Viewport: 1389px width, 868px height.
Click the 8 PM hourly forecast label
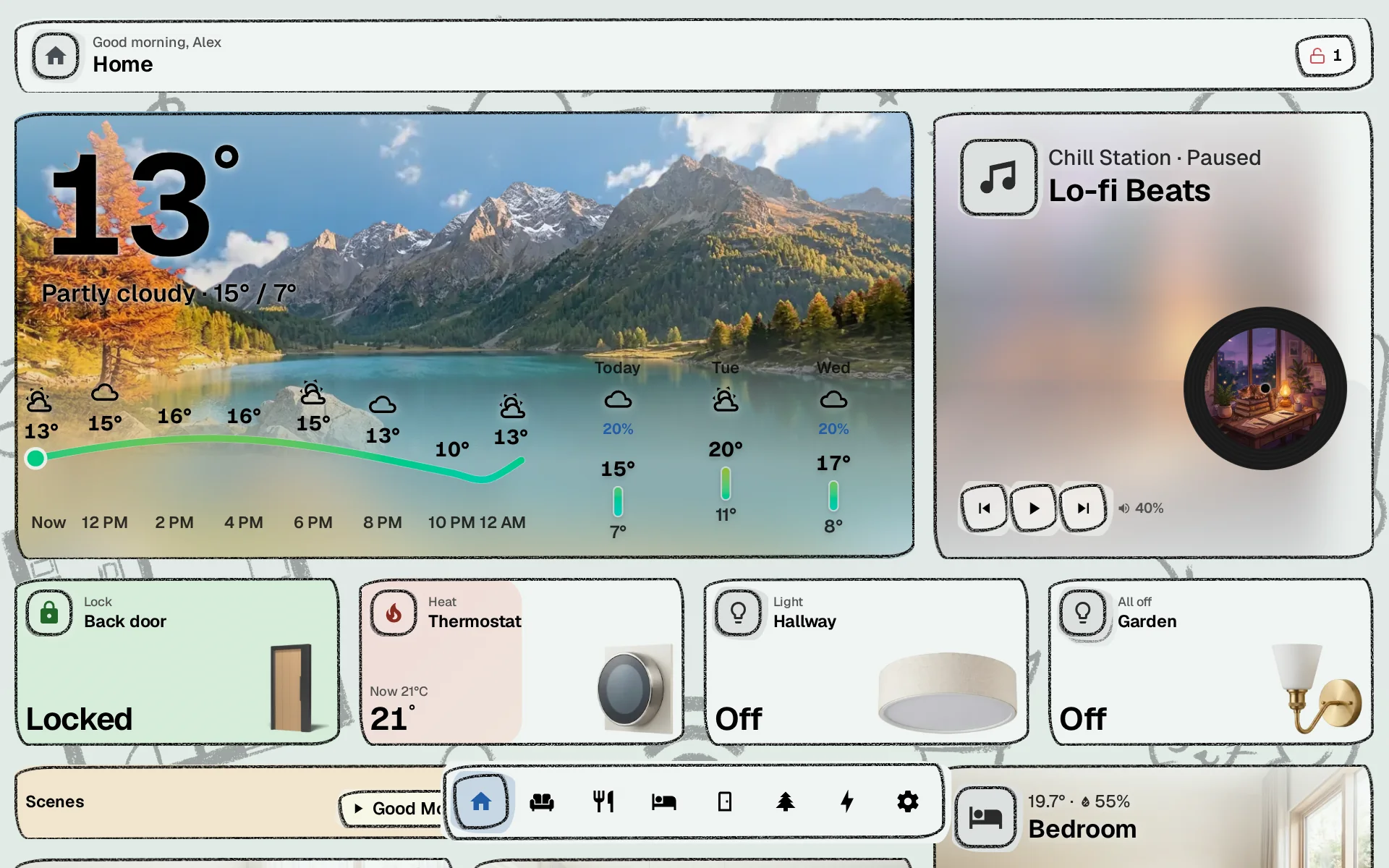(x=382, y=522)
